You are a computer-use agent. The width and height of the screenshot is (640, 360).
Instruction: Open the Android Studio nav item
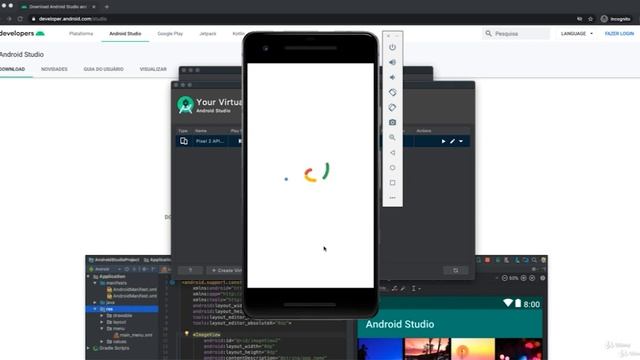tap(125, 33)
